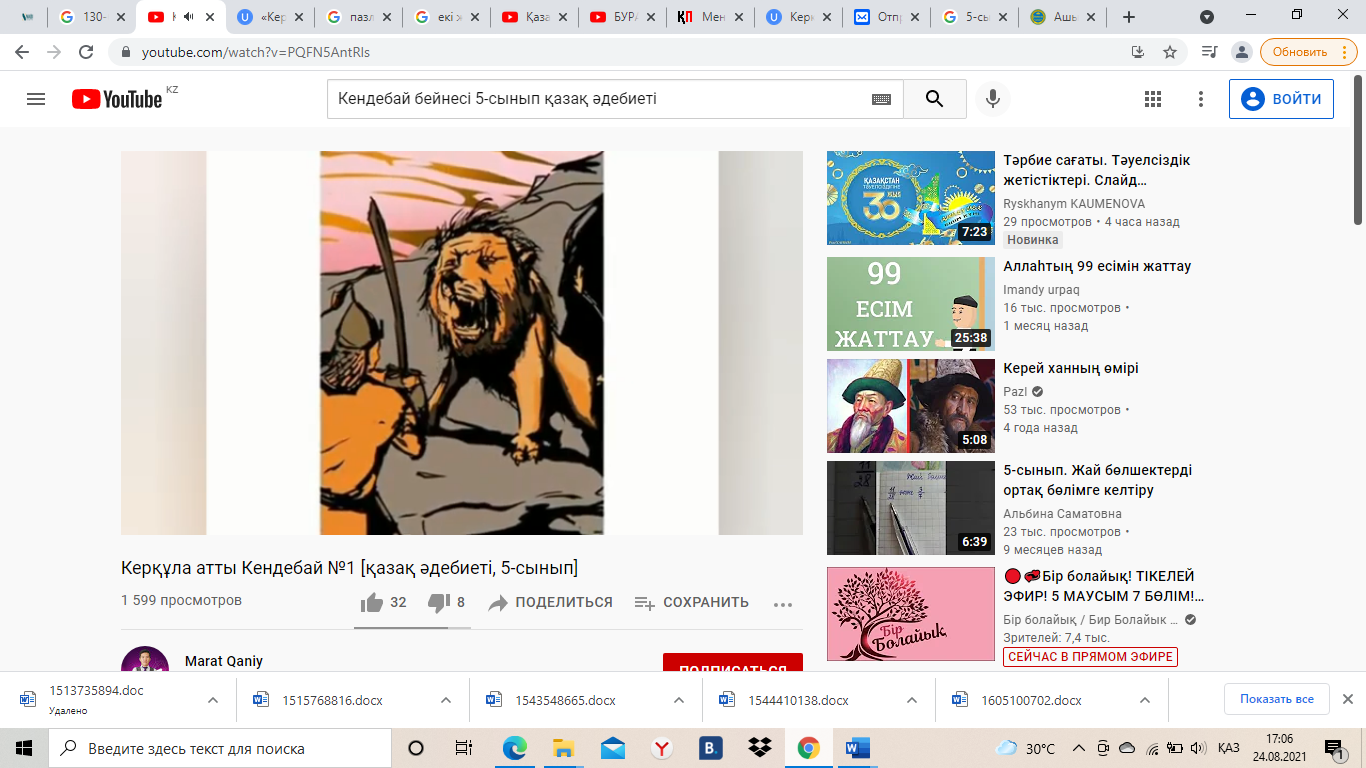Image resolution: width=1366 pixels, height=768 pixels.
Task: Click СОХРАНИТЬ to save the video
Action: point(692,602)
